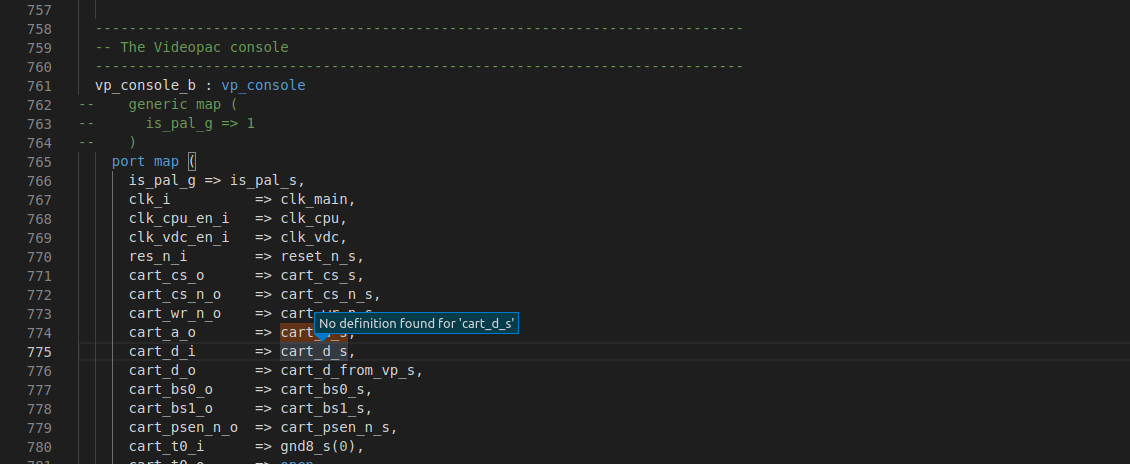Click the commented 'generic map (' on line 762
The width and height of the screenshot is (1130, 464).
point(183,104)
